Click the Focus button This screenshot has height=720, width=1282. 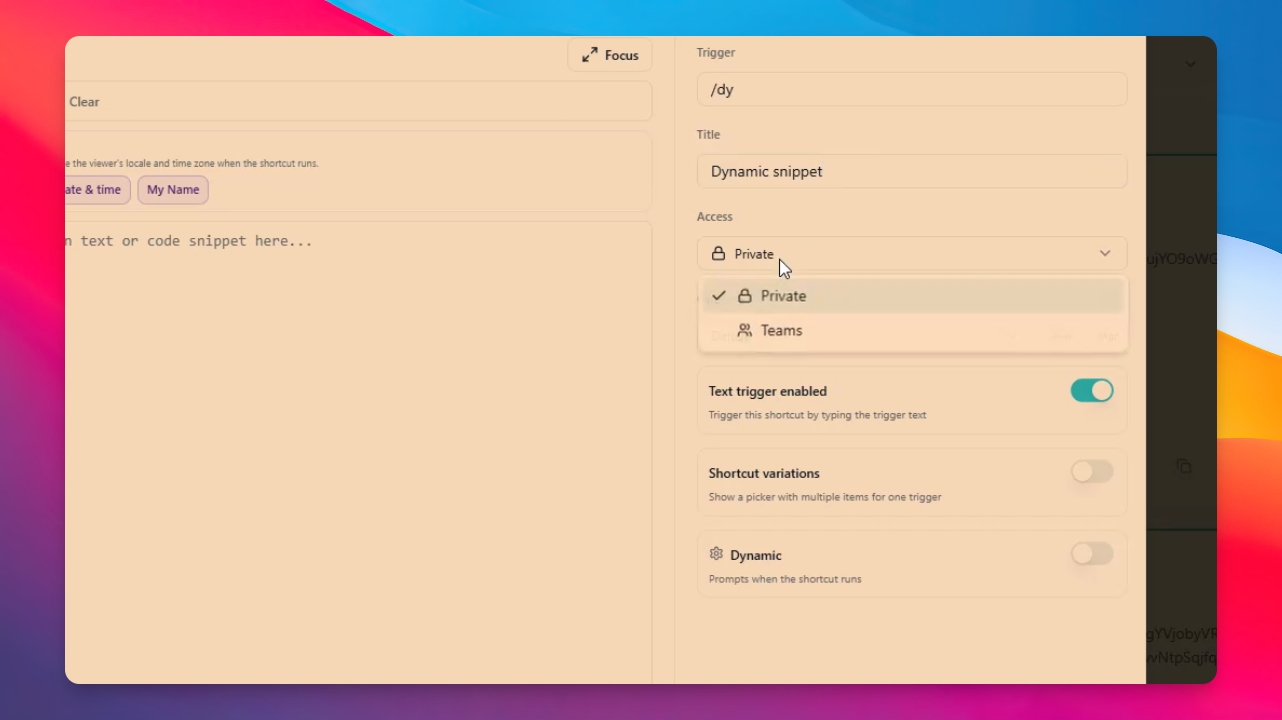point(610,55)
